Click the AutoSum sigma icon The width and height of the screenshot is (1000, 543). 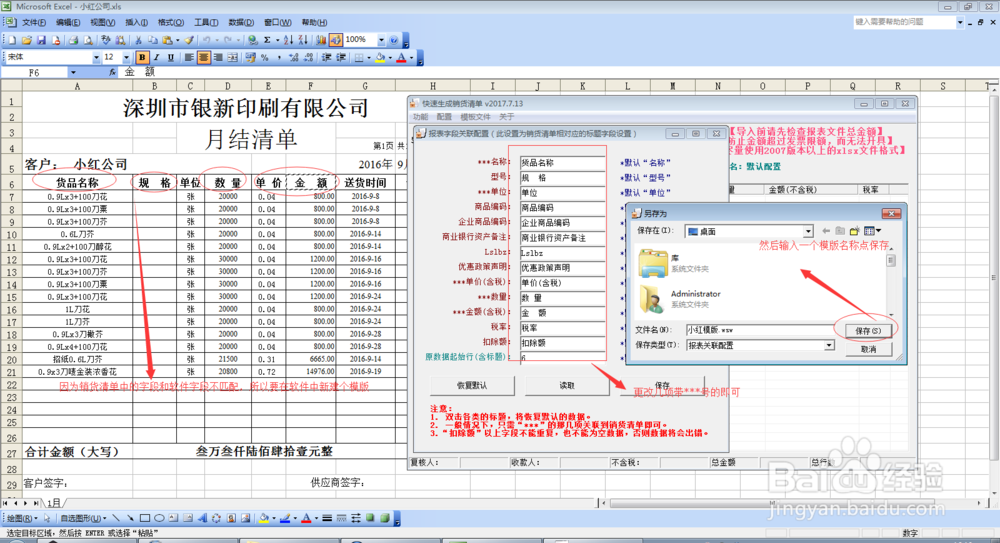click(x=267, y=40)
